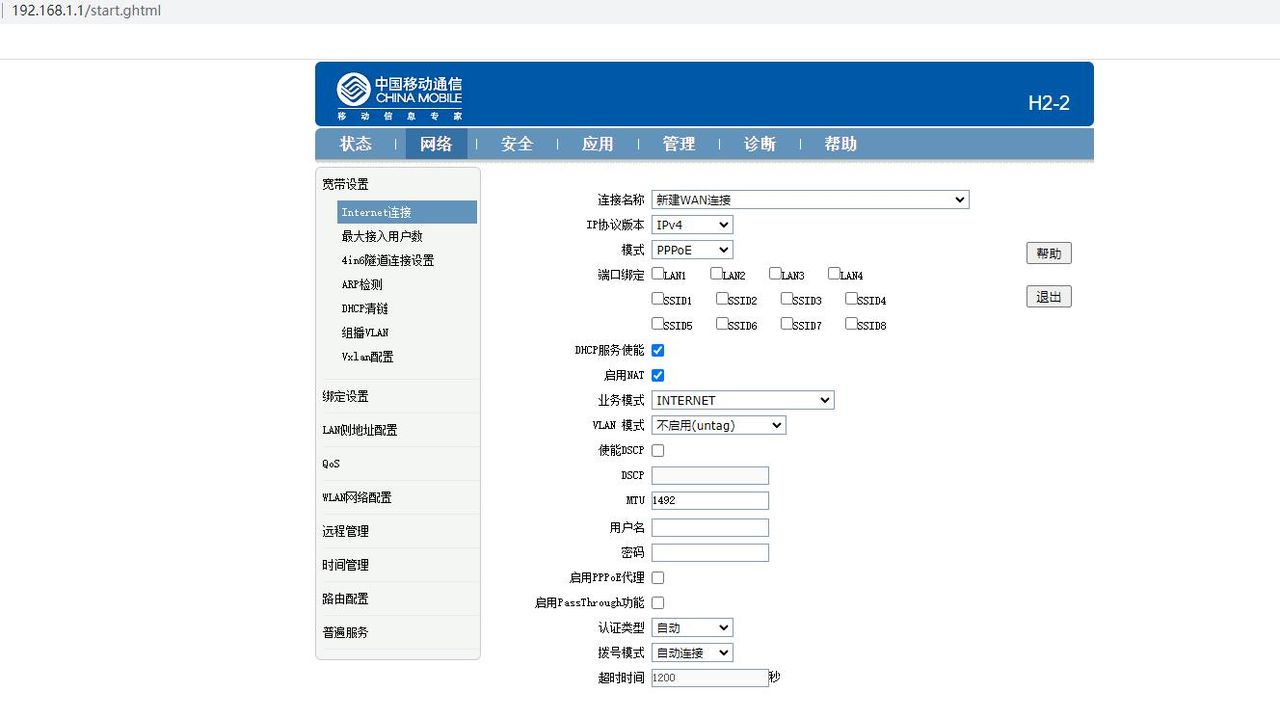1280x717 pixels.
Task: Expand 绑定设置 section
Action: (x=345, y=396)
